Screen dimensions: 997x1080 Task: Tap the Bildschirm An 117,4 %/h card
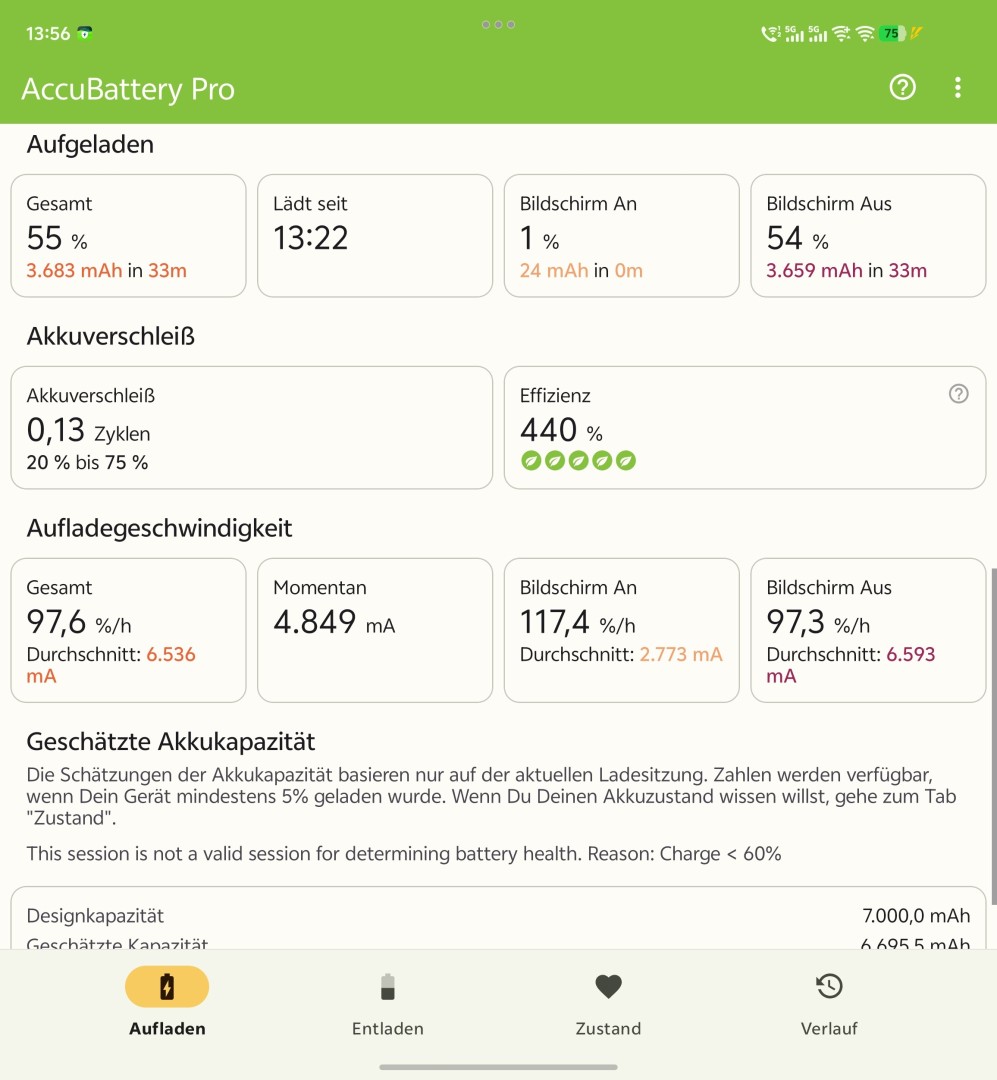(x=621, y=630)
